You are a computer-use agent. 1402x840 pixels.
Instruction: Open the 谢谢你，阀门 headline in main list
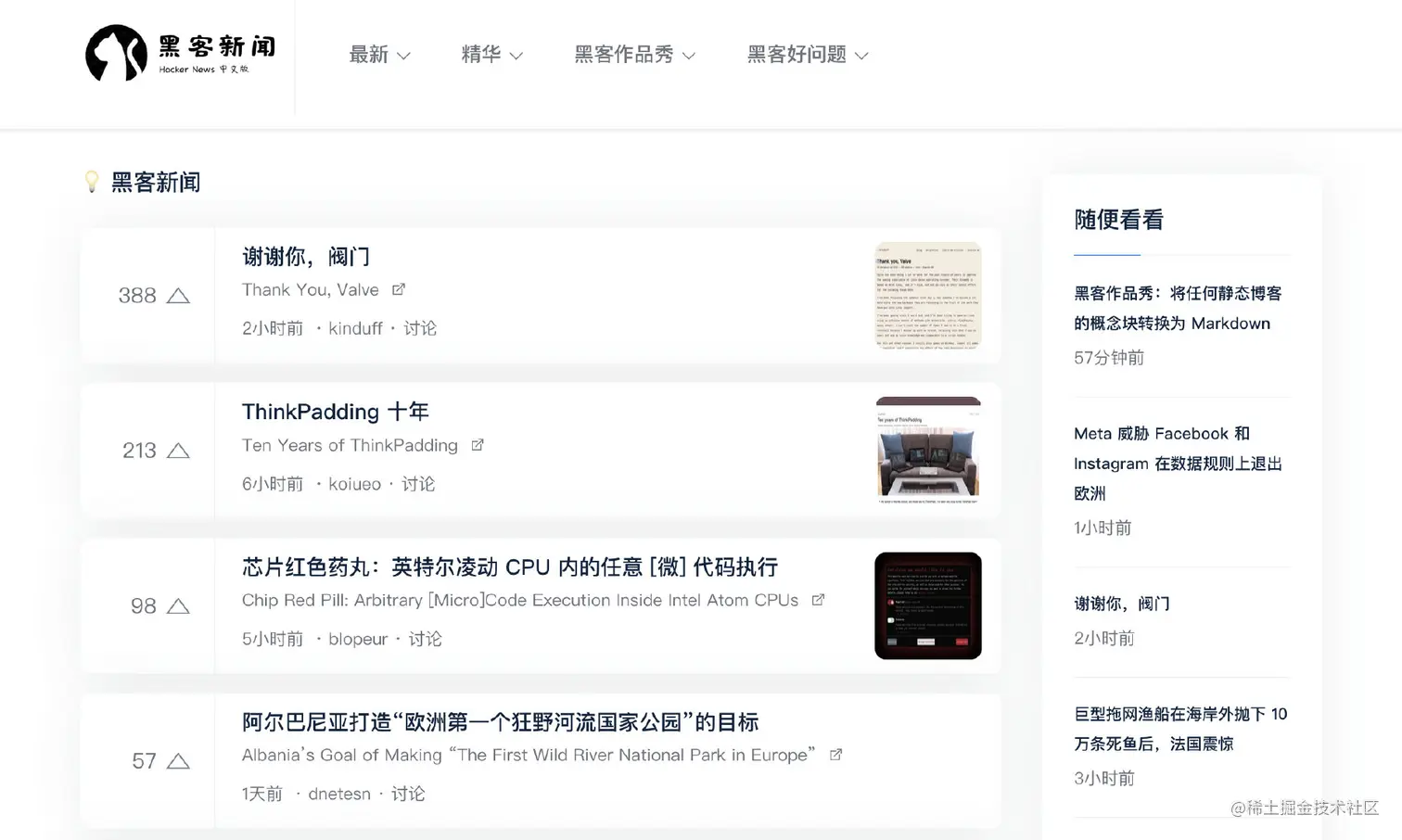coord(306,256)
